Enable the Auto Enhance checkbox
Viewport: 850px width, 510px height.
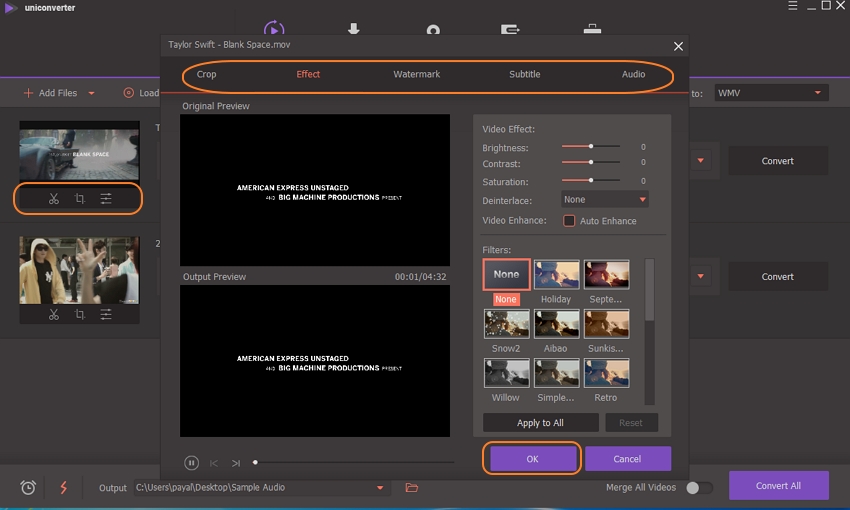[569, 221]
